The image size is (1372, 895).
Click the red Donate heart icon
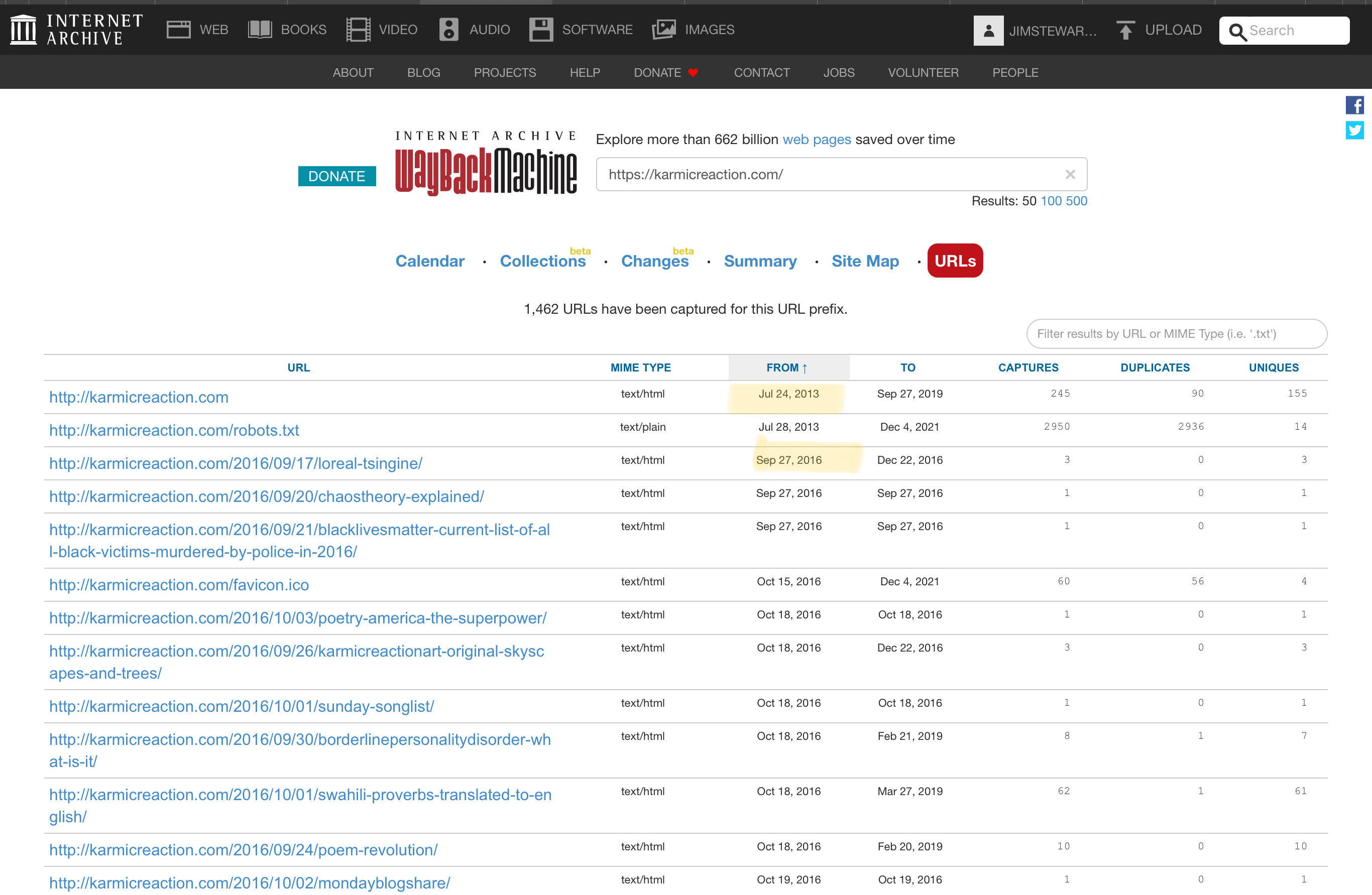pos(693,73)
